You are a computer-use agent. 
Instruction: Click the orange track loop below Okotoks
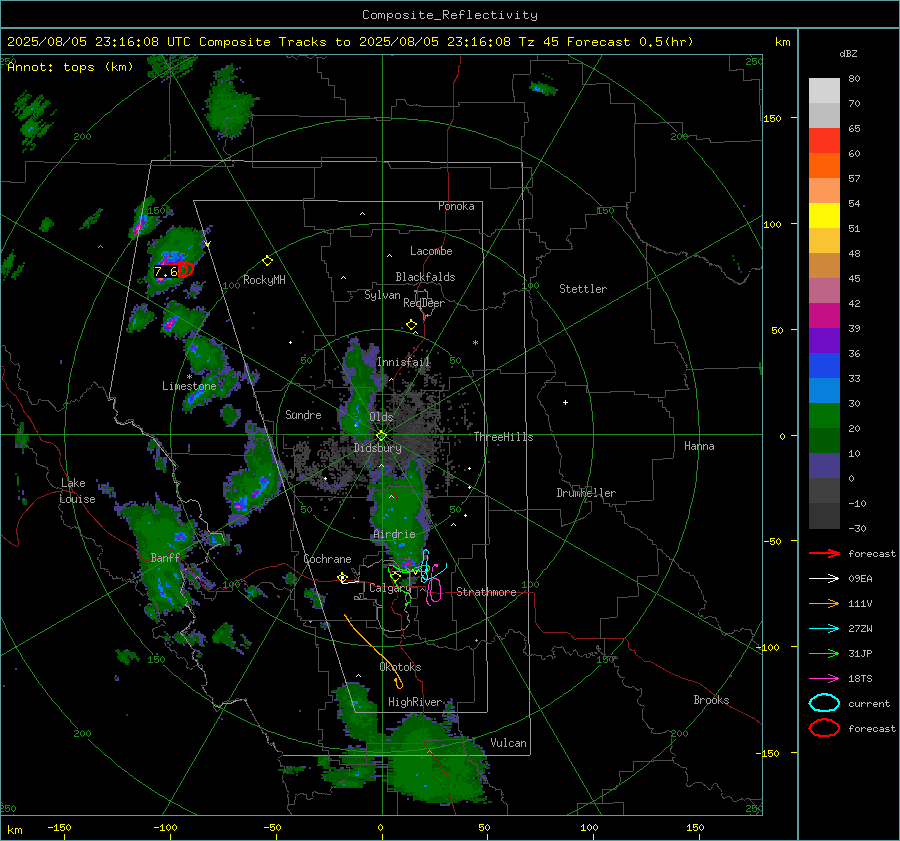click(x=398, y=683)
